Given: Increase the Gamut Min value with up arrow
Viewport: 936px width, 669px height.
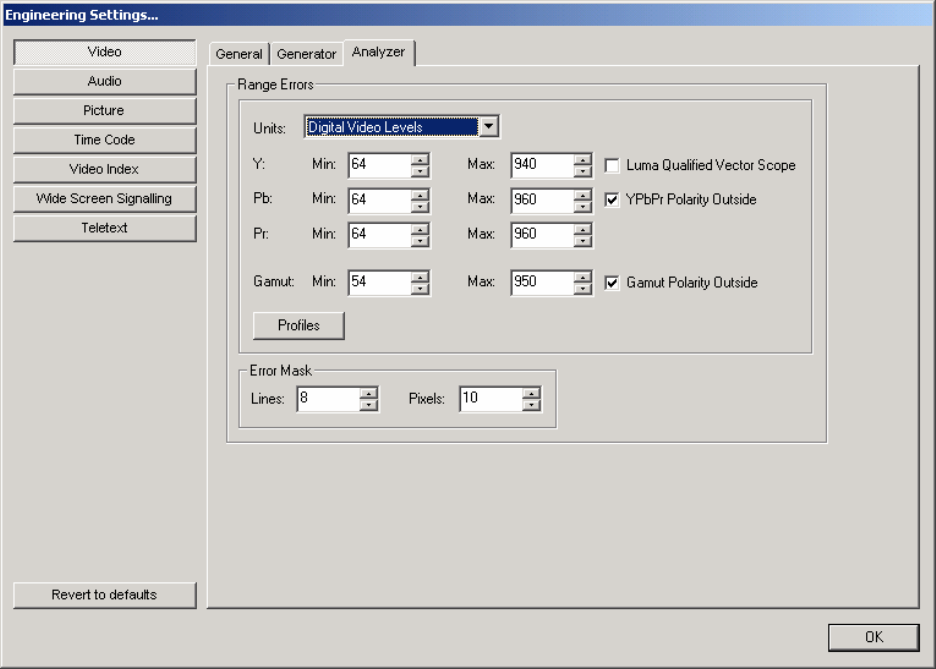Looking at the screenshot, I should 421,277.
